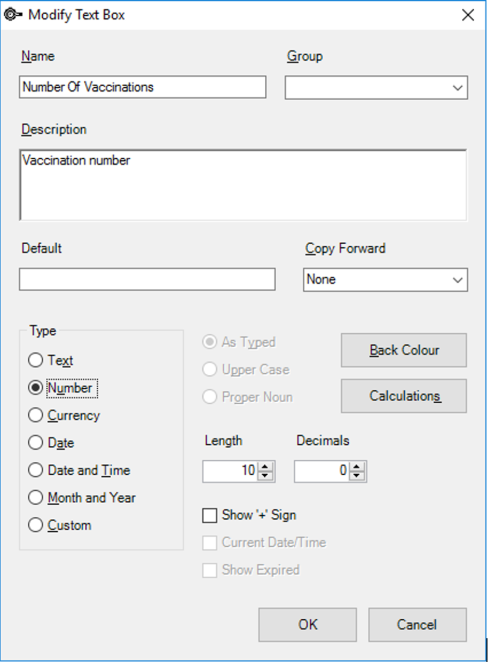
Task: Confirm changes with the OK button
Action: pos(307,624)
